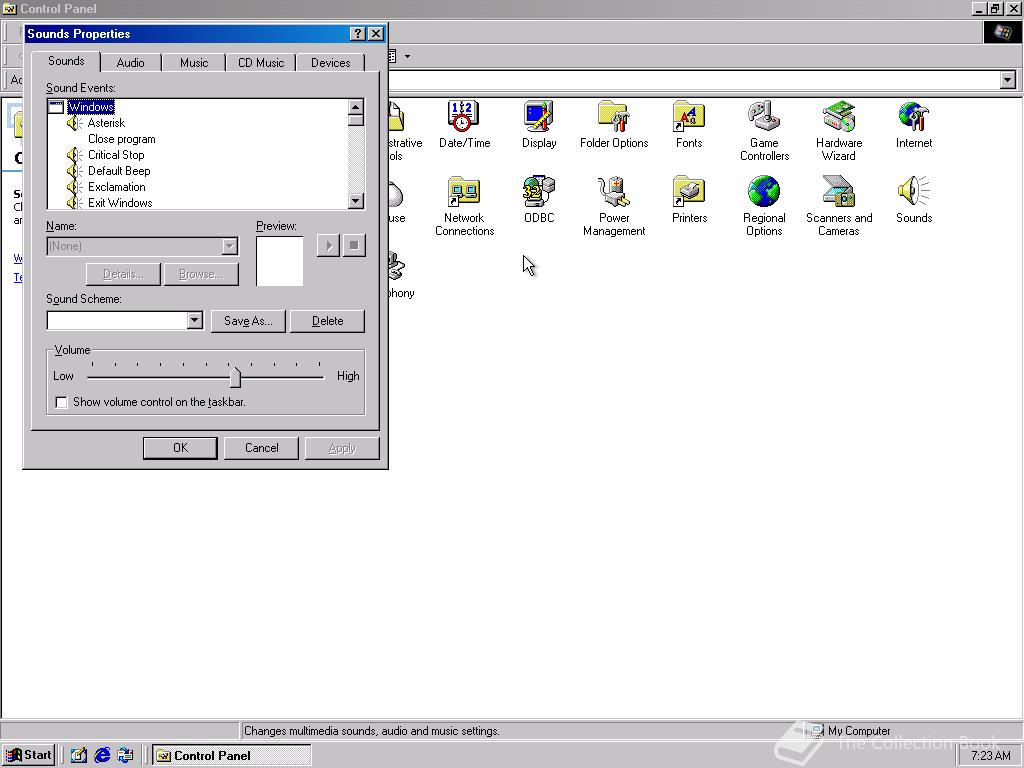Click OK in Sounds Properties
Image resolution: width=1024 pixels, height=768 pixels.
click(x=180, y=448)
